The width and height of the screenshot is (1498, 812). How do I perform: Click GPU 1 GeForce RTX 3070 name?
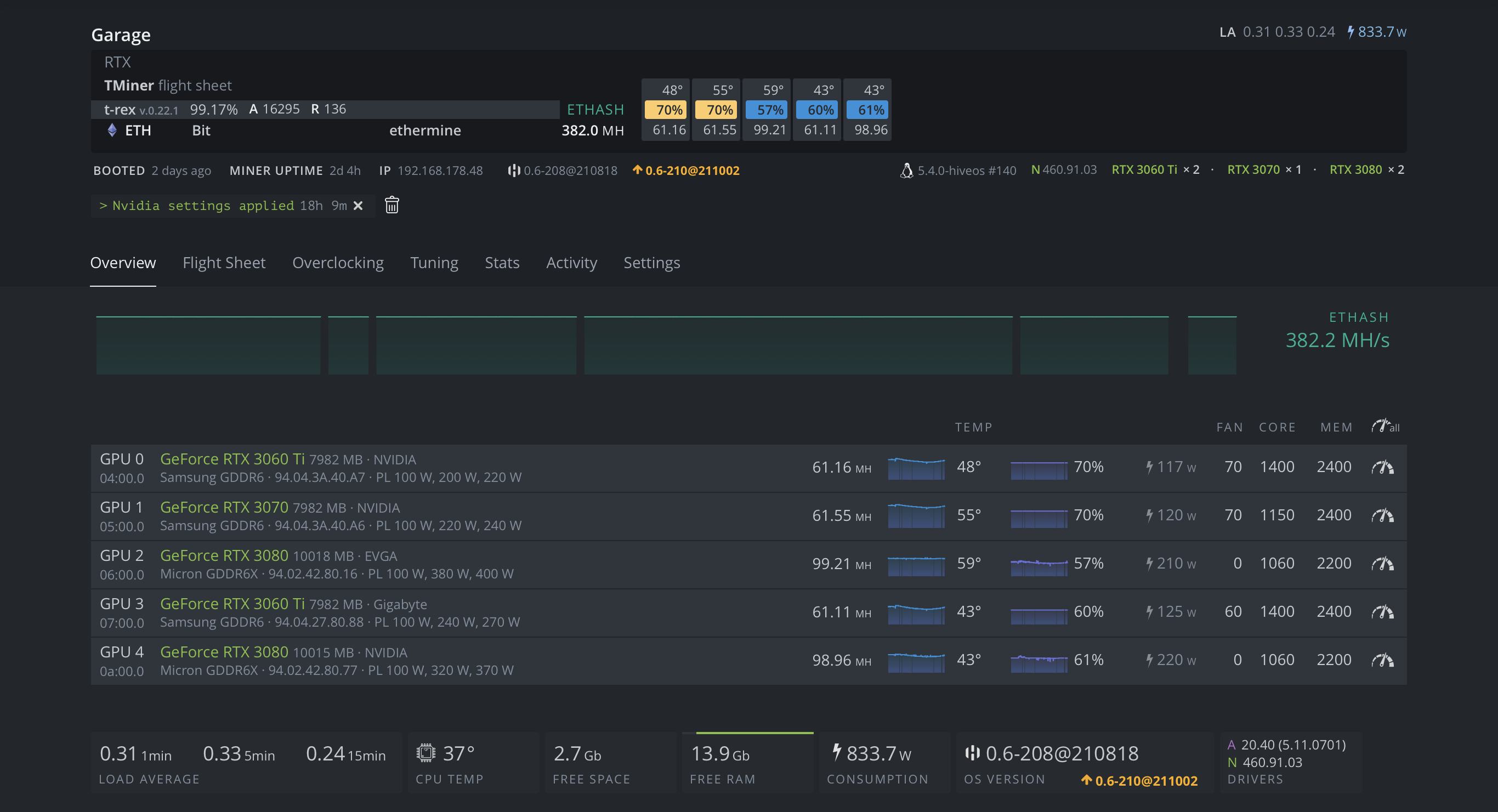coord(224,507)
